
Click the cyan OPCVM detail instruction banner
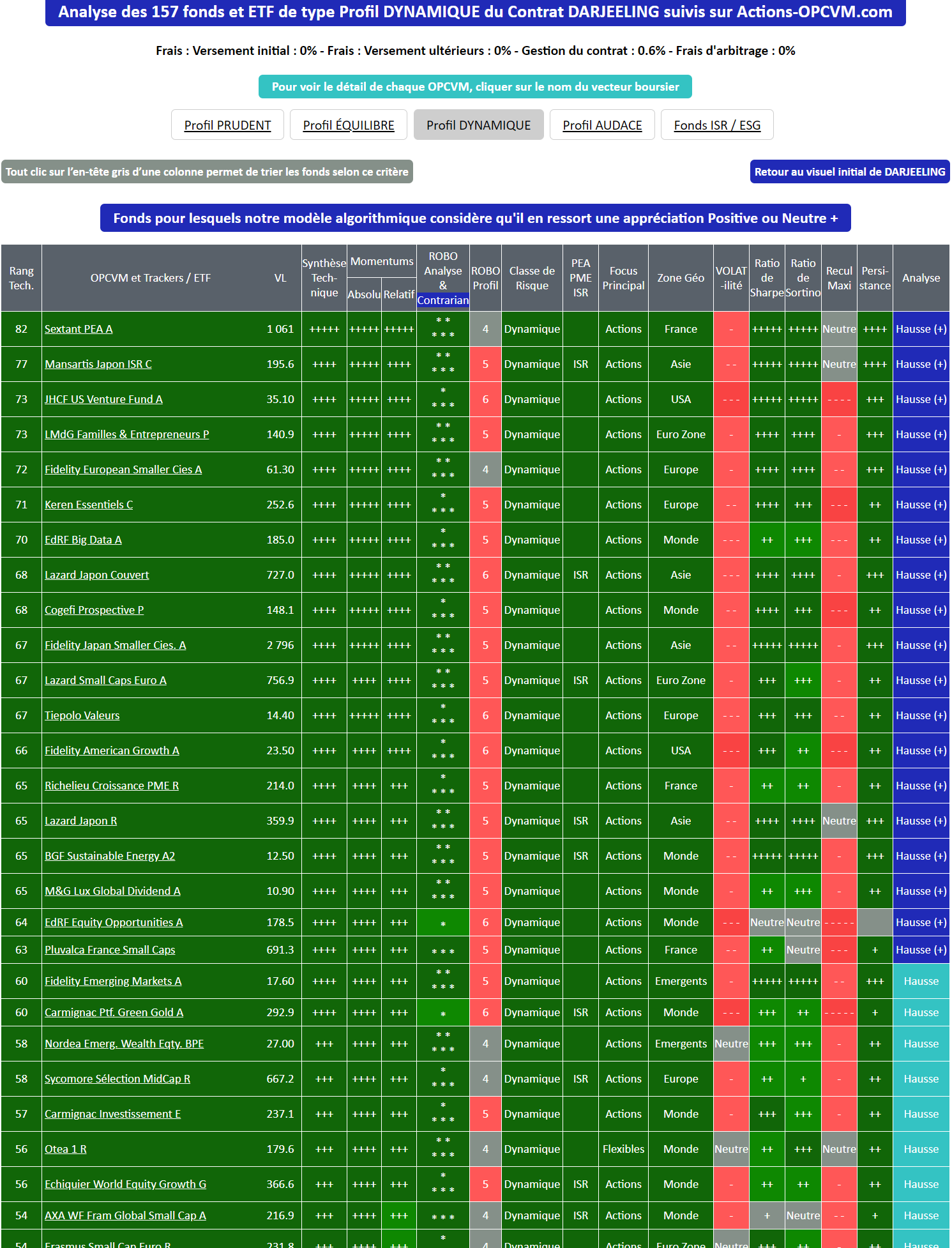[475, 87]
